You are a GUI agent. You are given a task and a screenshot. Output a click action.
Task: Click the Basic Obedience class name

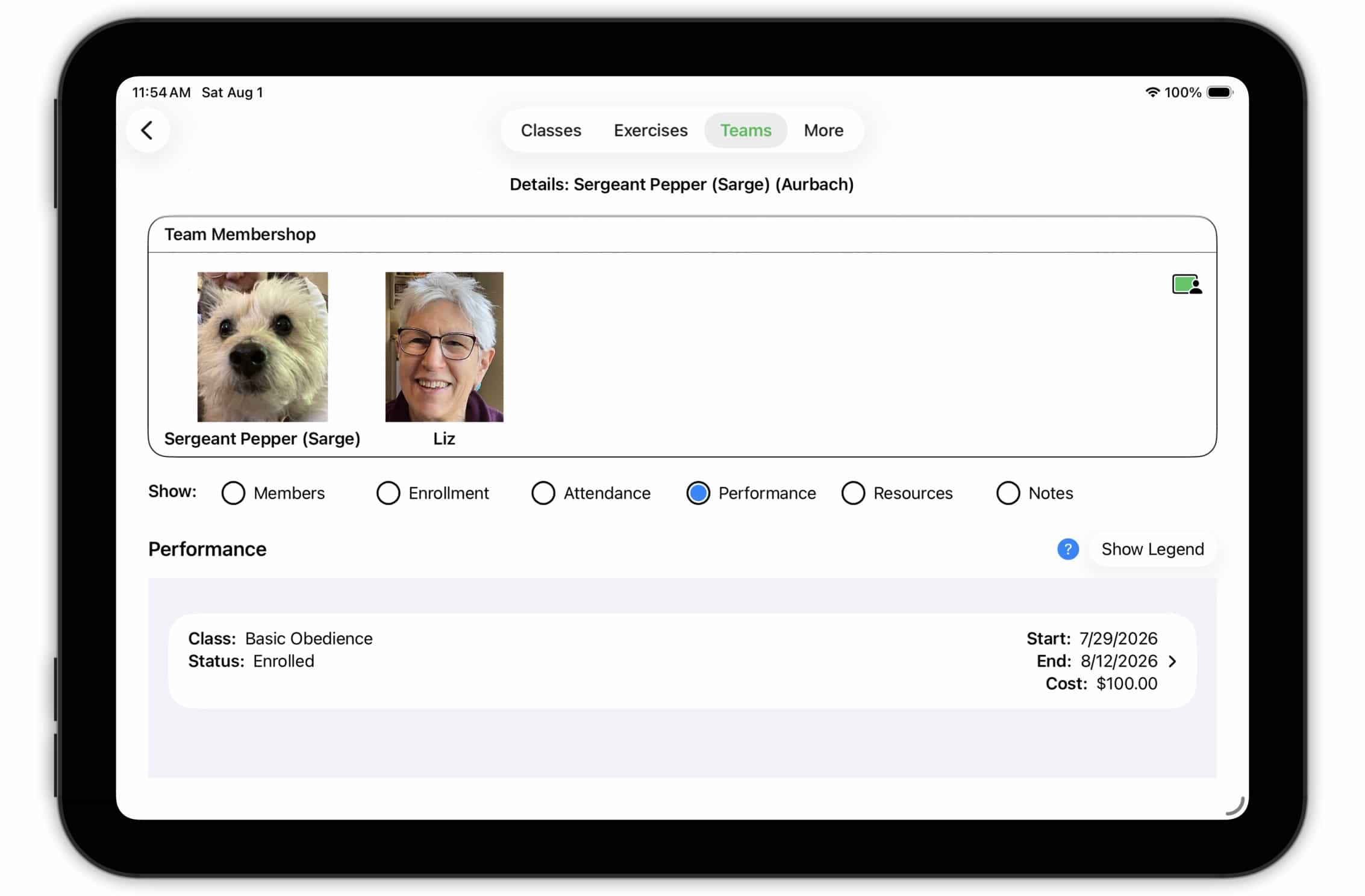point(308,638)
